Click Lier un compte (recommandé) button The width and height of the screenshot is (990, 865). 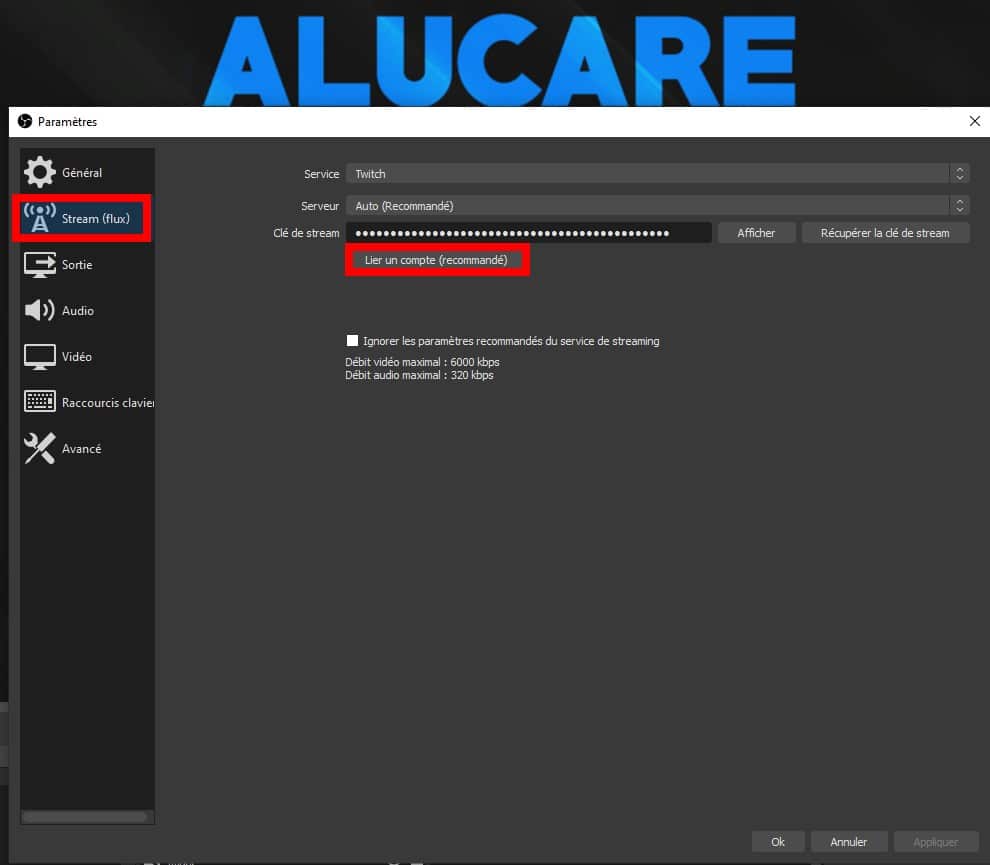tap(436, 260)
